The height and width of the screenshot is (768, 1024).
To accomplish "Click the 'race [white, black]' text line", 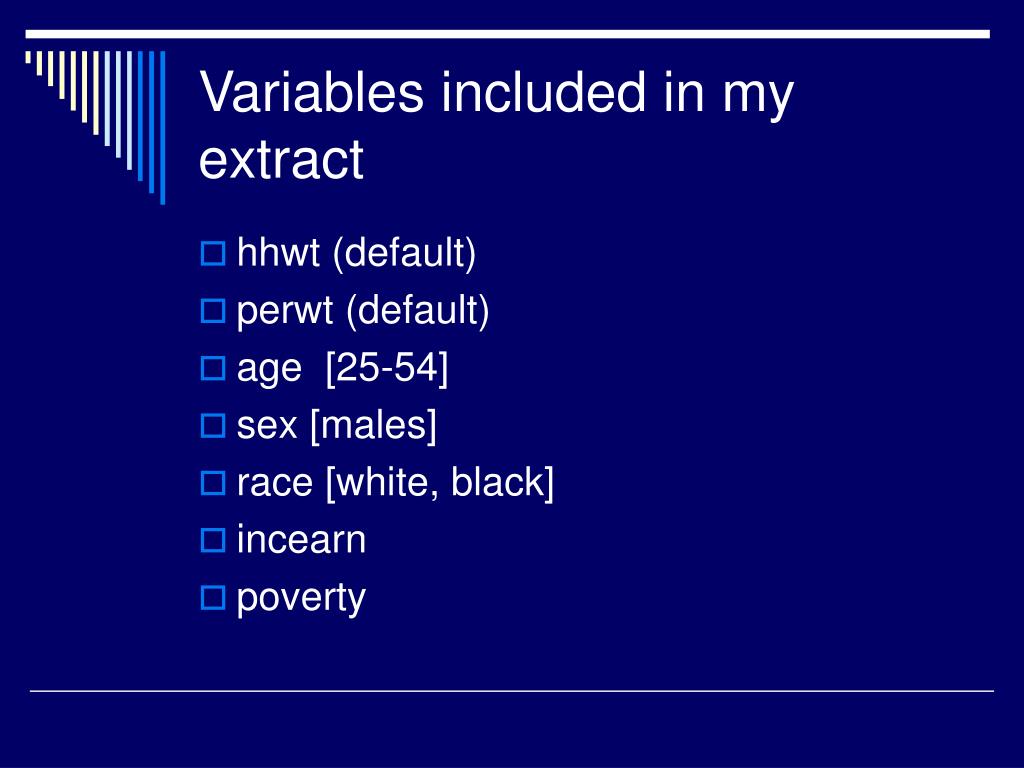I will click(x=395, y=483).
